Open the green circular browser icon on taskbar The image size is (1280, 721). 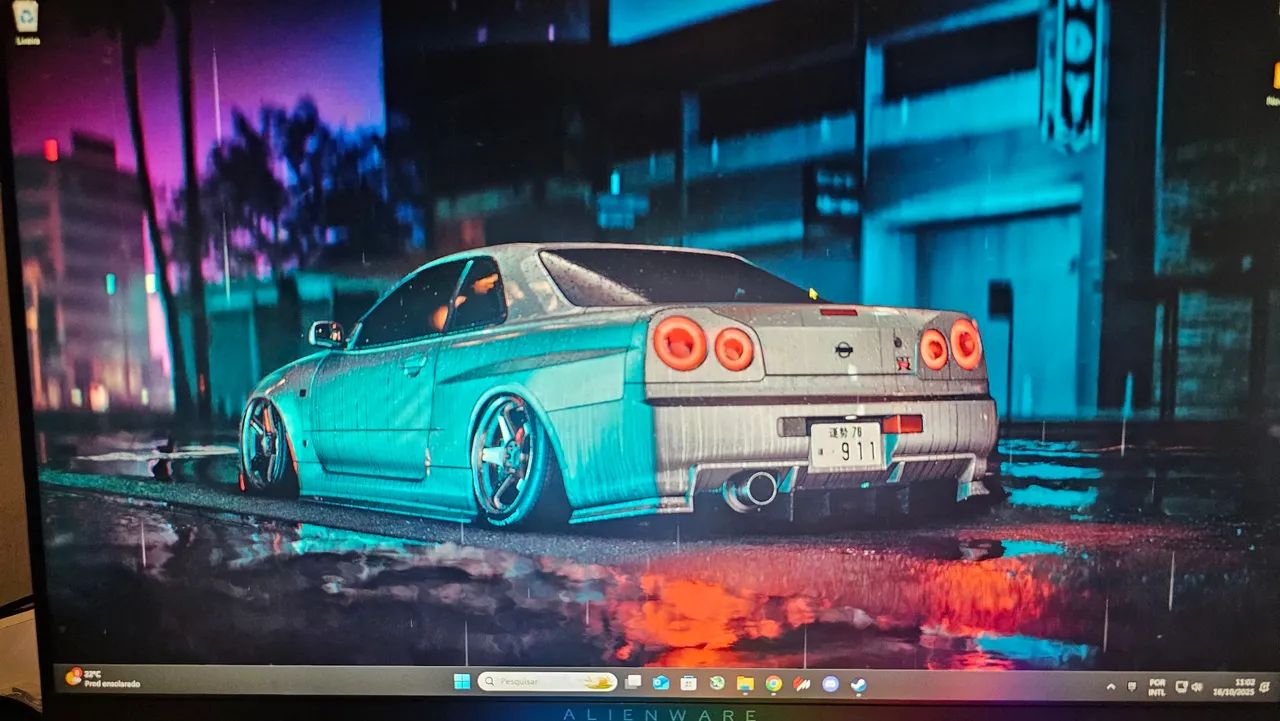click(716, 684)
